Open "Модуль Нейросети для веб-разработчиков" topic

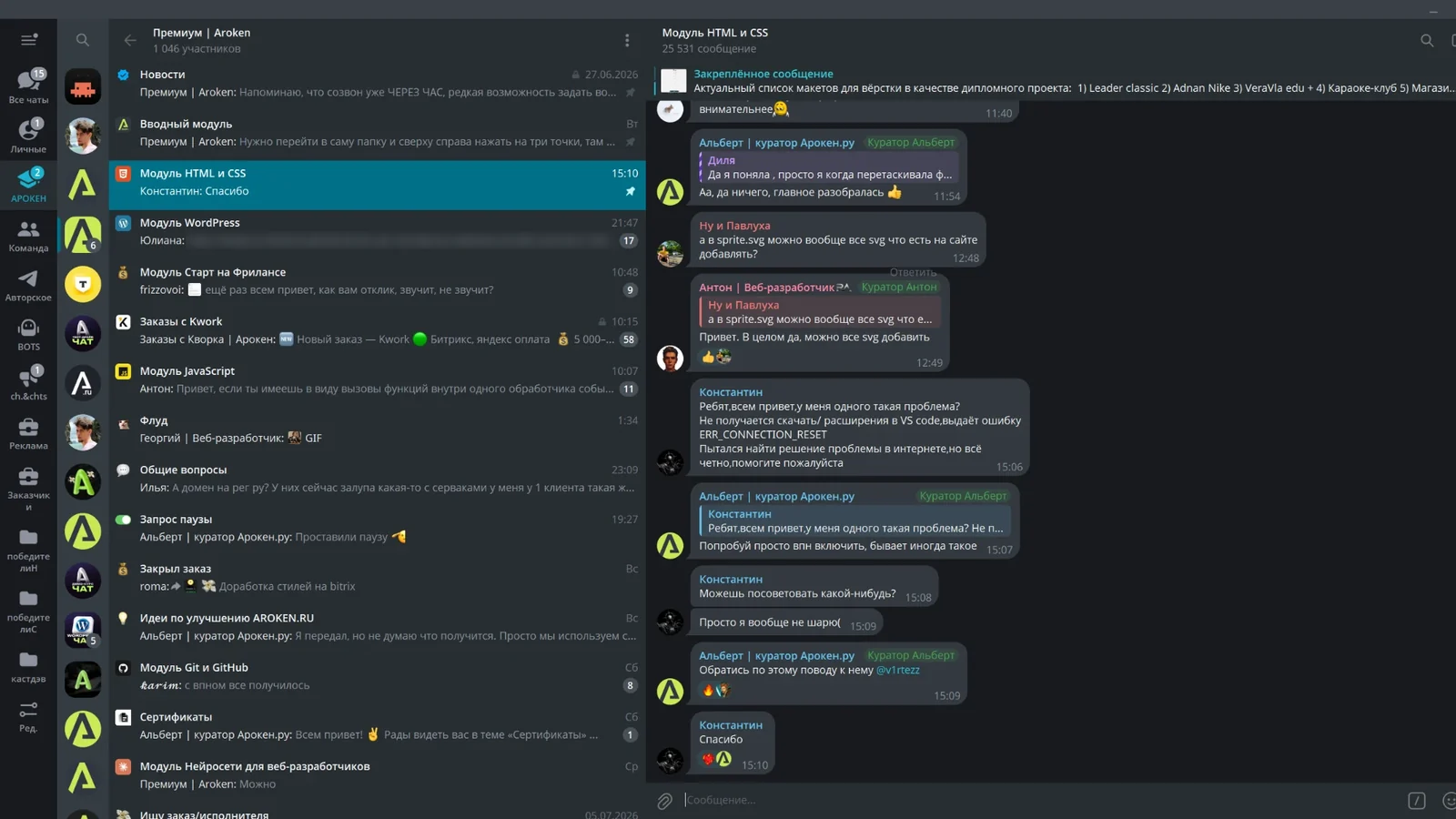378,775
